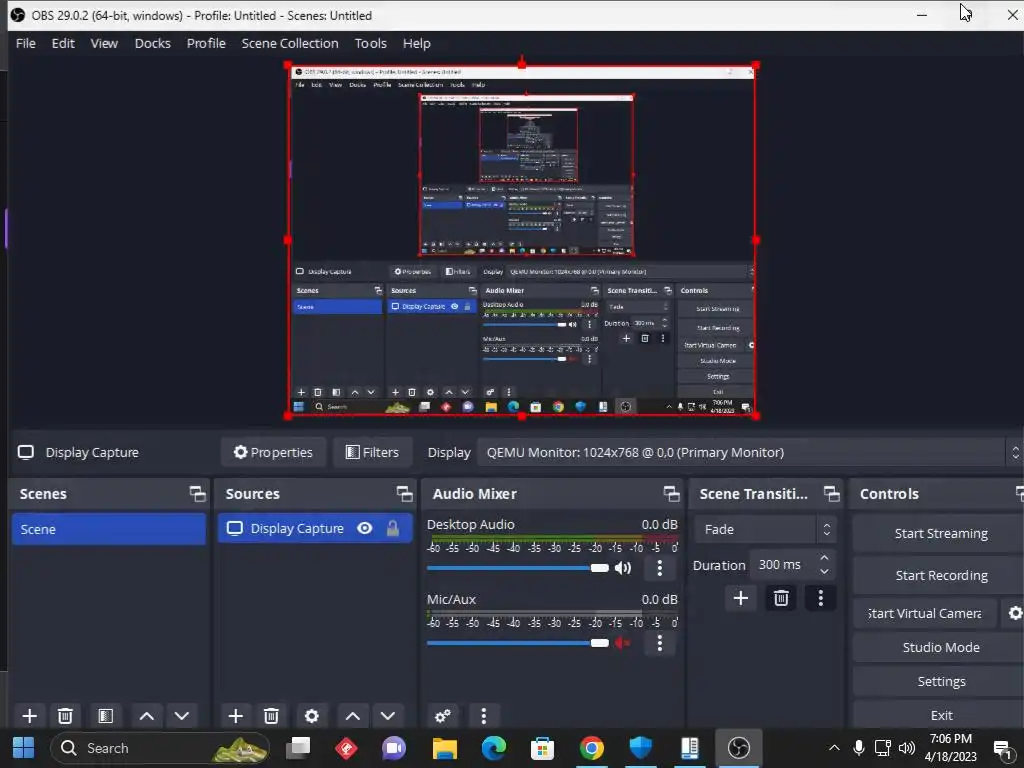Click the Duration 300 ms field
Viewport: 1024px width, 768px height.
782,565
